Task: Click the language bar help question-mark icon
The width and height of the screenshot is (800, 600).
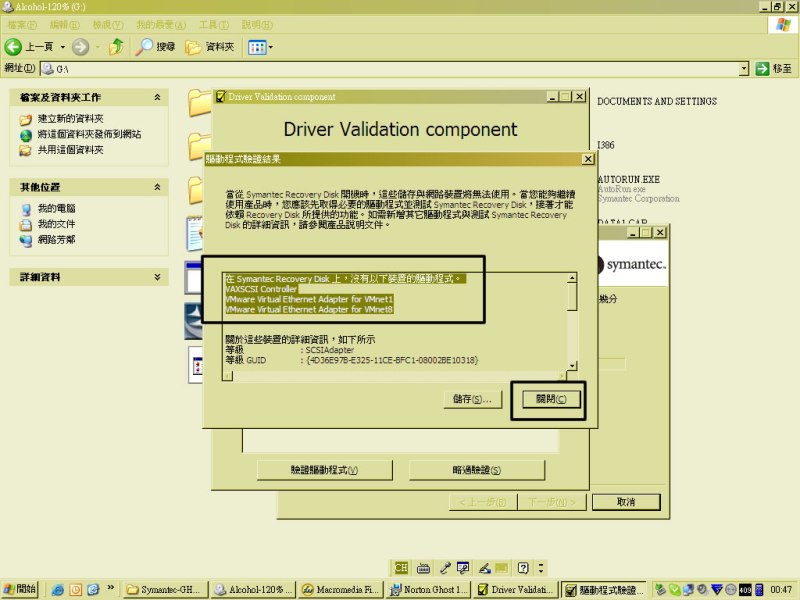Action: click(523, 568)
